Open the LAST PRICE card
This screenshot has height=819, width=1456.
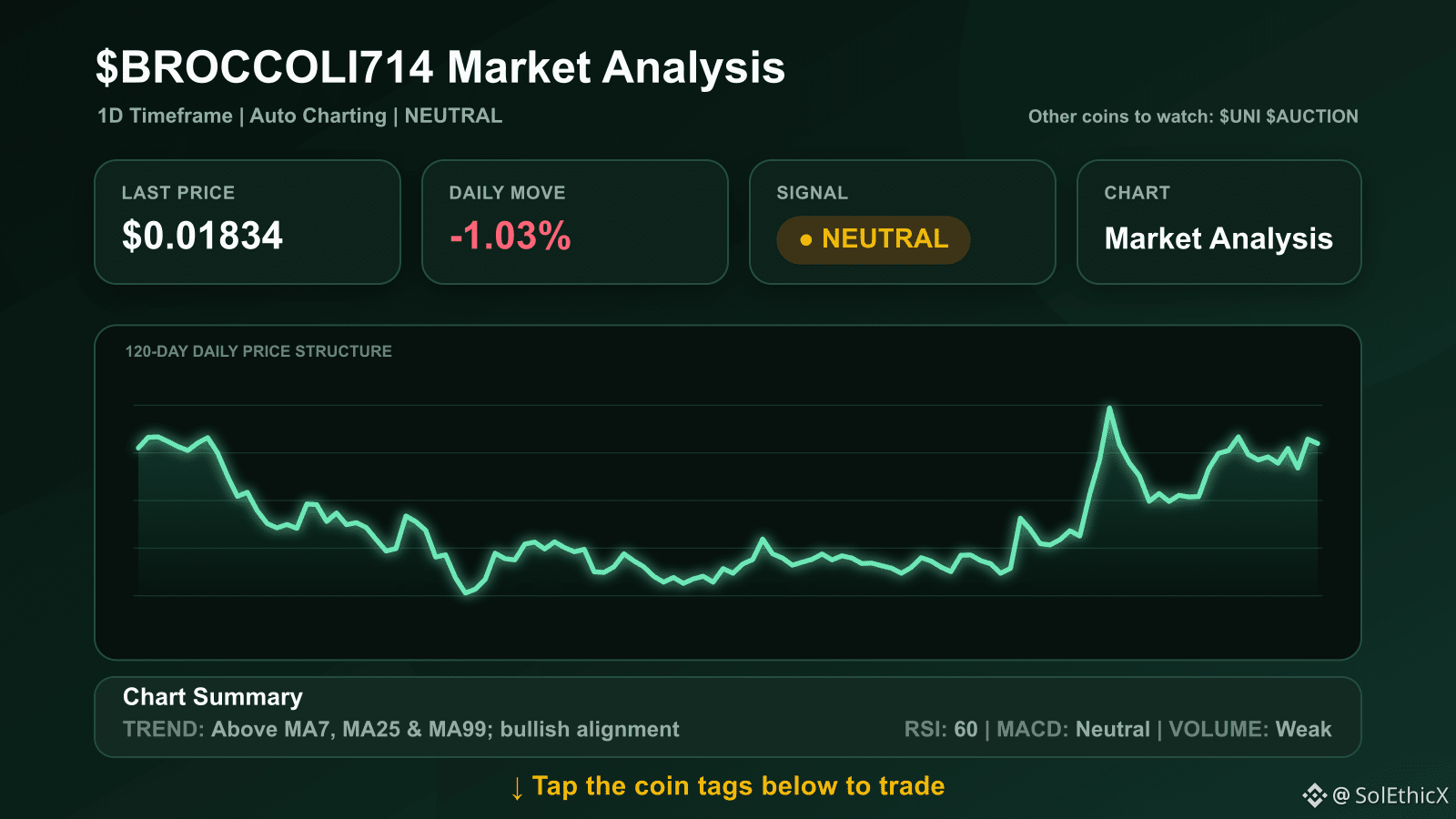[x=248, y=222]
